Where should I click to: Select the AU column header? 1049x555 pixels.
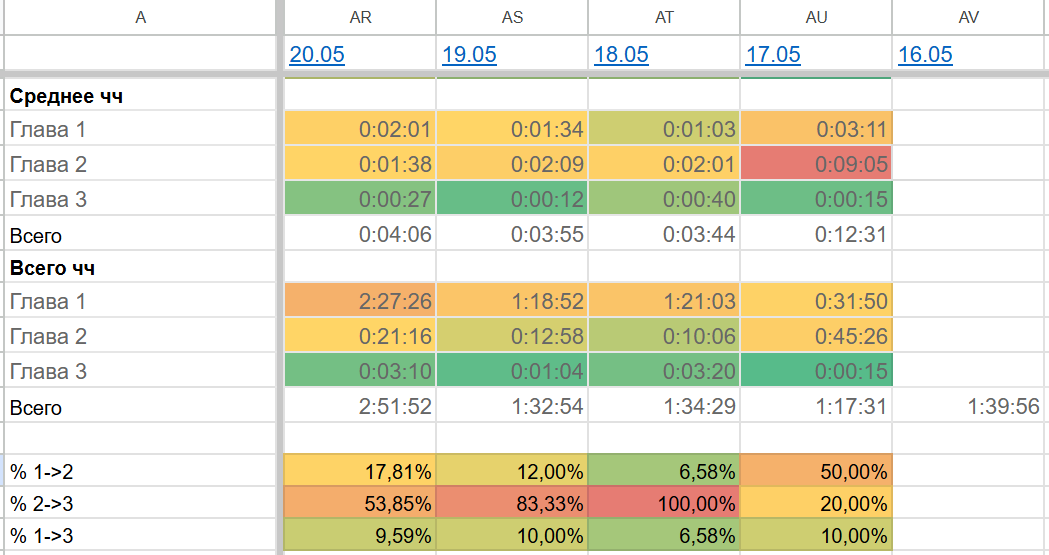pyautogui.click(x=816, y=17)
